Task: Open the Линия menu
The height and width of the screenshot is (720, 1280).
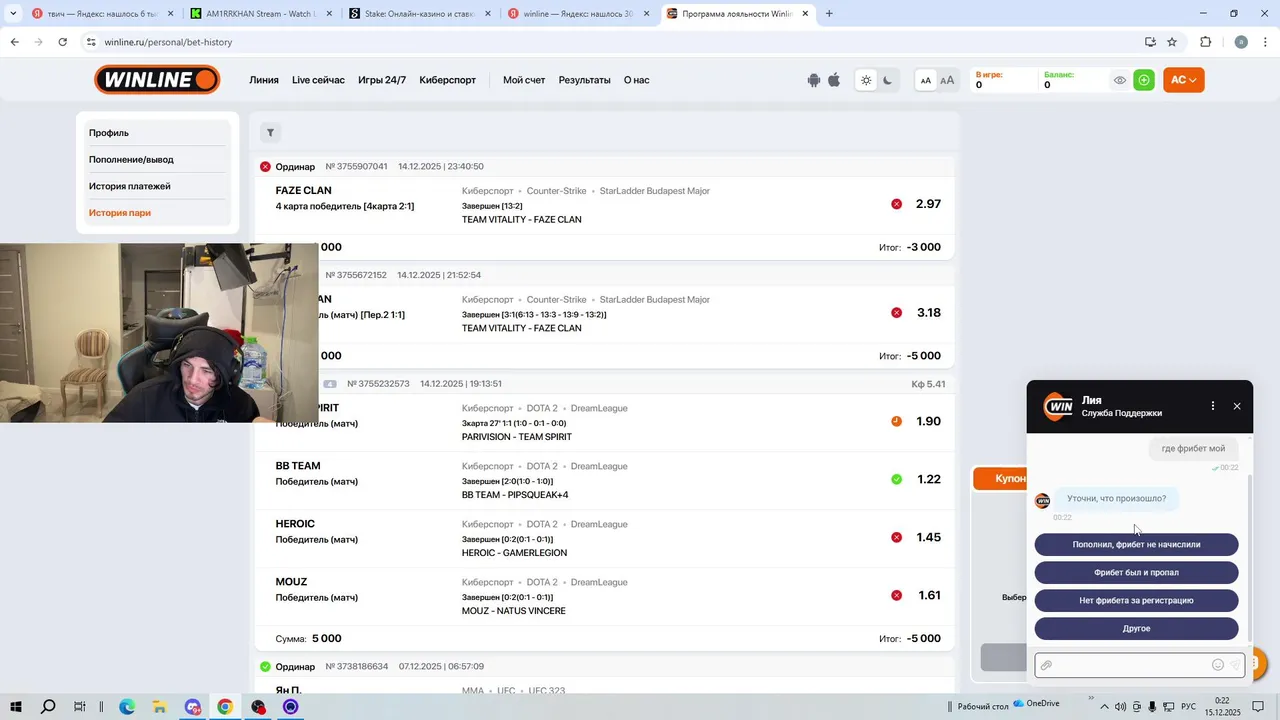Action: click(264, 80)
